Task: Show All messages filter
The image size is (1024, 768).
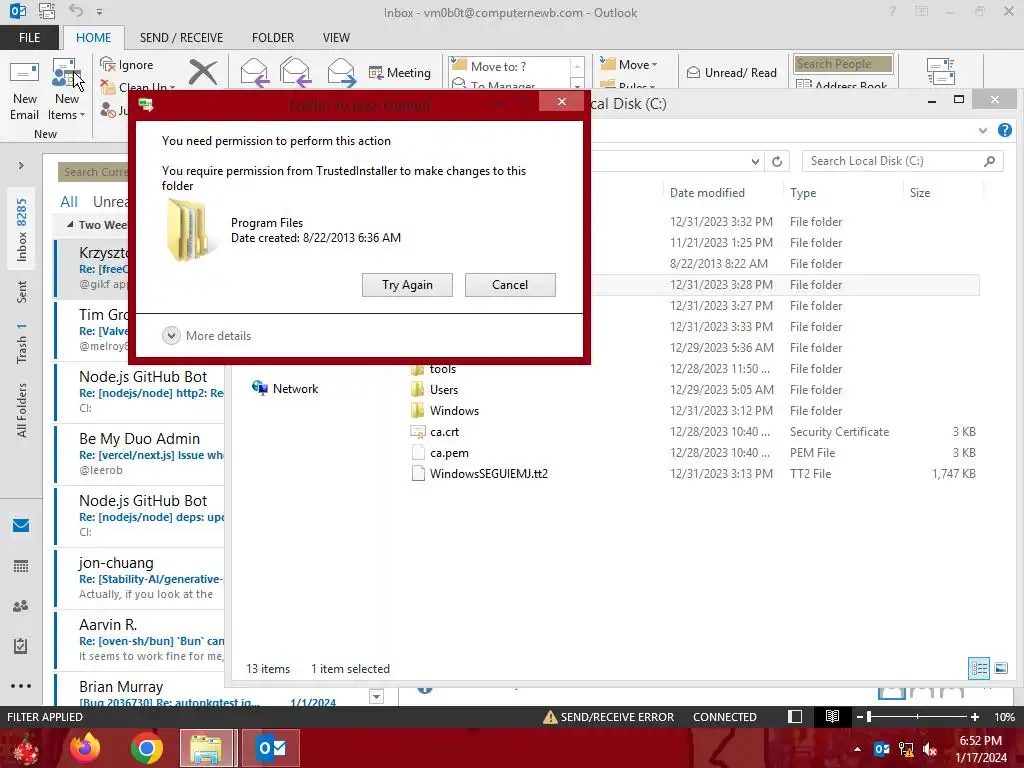Action: point(69,202)
